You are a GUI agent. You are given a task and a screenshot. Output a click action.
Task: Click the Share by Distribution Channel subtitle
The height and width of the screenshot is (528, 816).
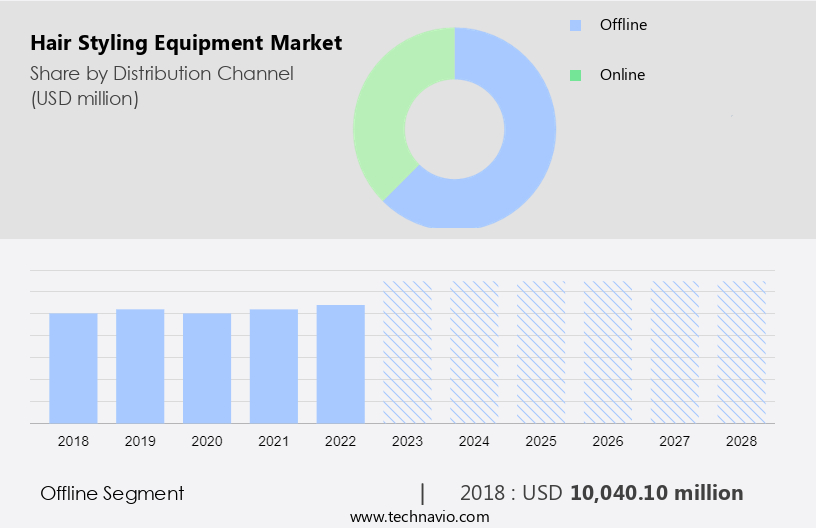[162, 74]
